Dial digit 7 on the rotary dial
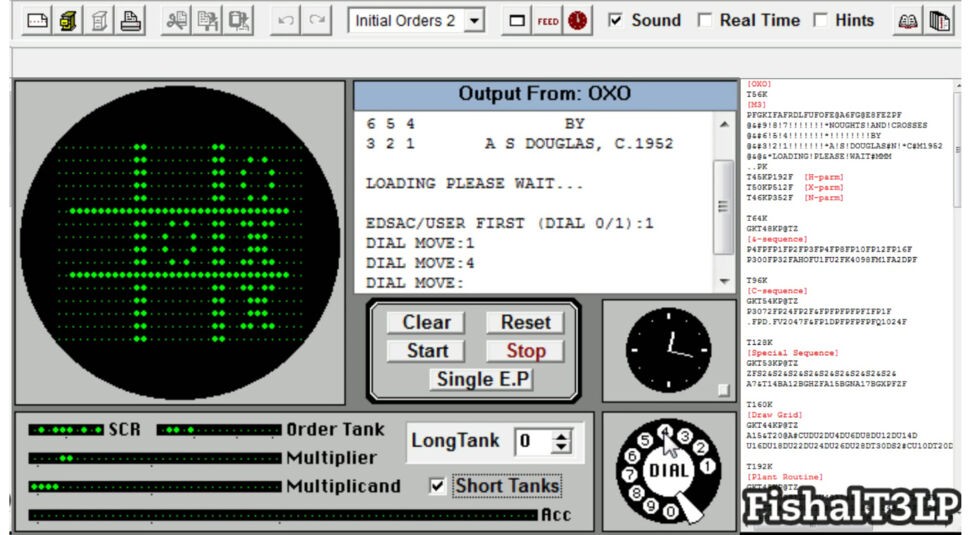The height and width of the screenshot is (535, 969). click(630, 474)
